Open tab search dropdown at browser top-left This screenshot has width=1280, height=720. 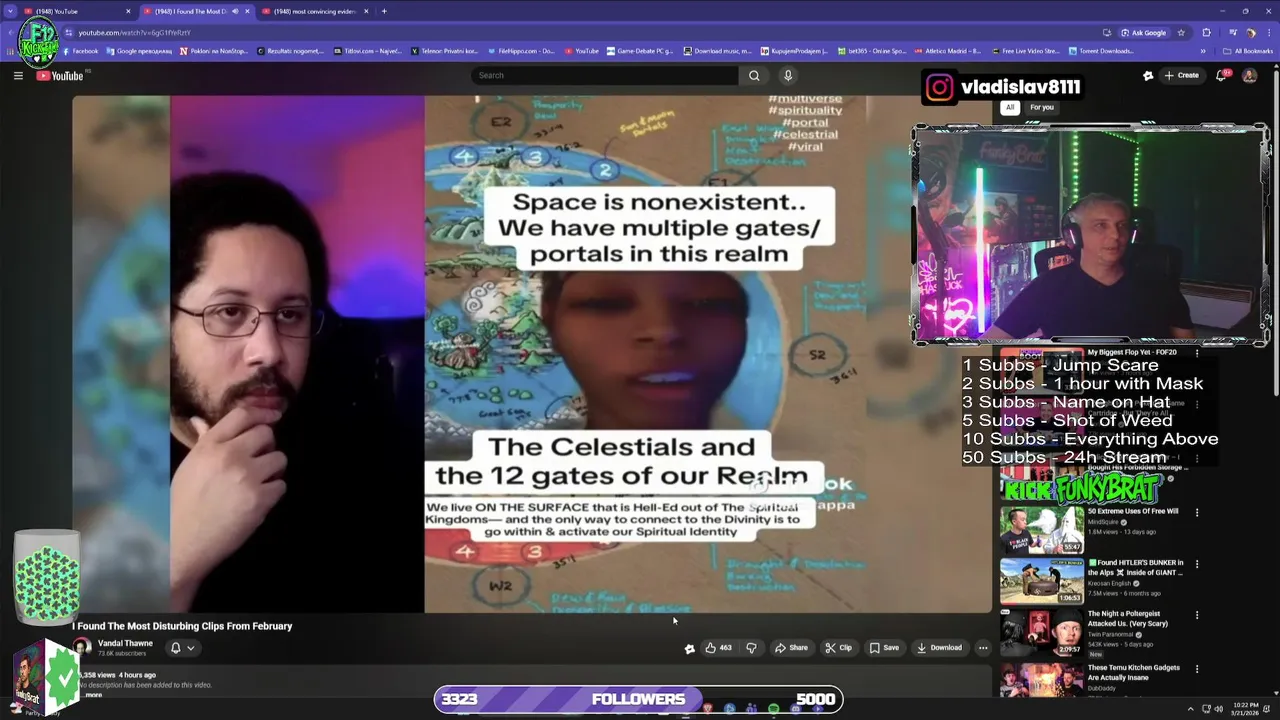[x=9, y=11]
